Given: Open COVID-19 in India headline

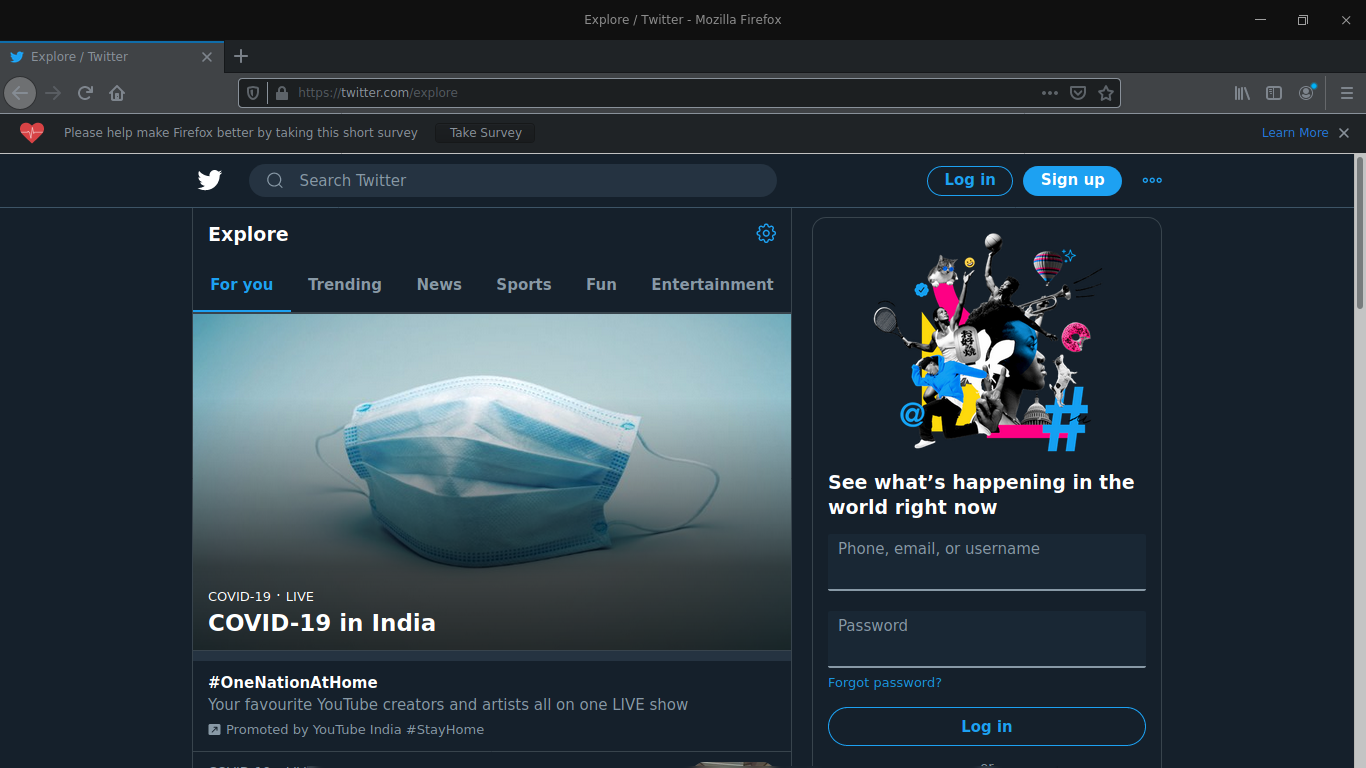Looking at the screenshot, I should click(x=322, y=623).
